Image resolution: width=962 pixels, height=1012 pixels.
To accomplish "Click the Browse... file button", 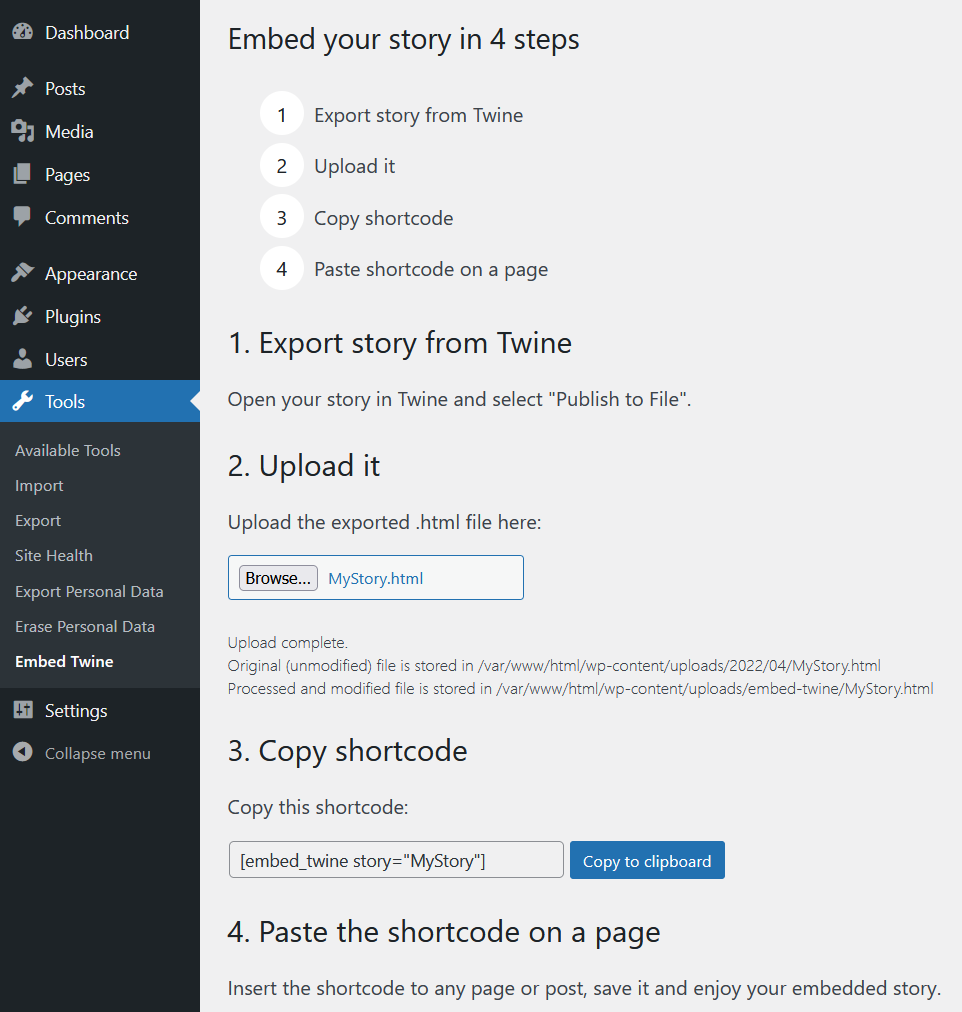I will (278, 578).
